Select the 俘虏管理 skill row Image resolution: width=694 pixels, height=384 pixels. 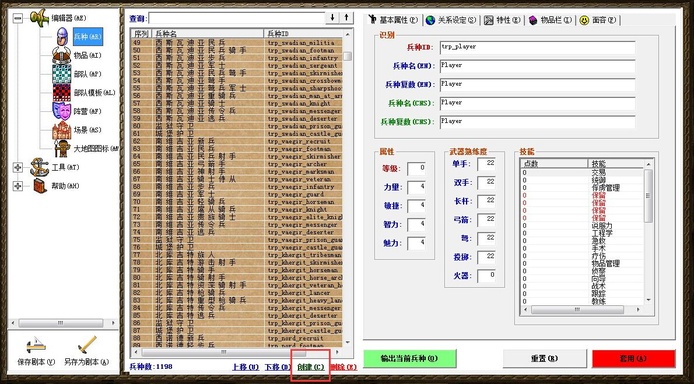(x=582, y=188)
